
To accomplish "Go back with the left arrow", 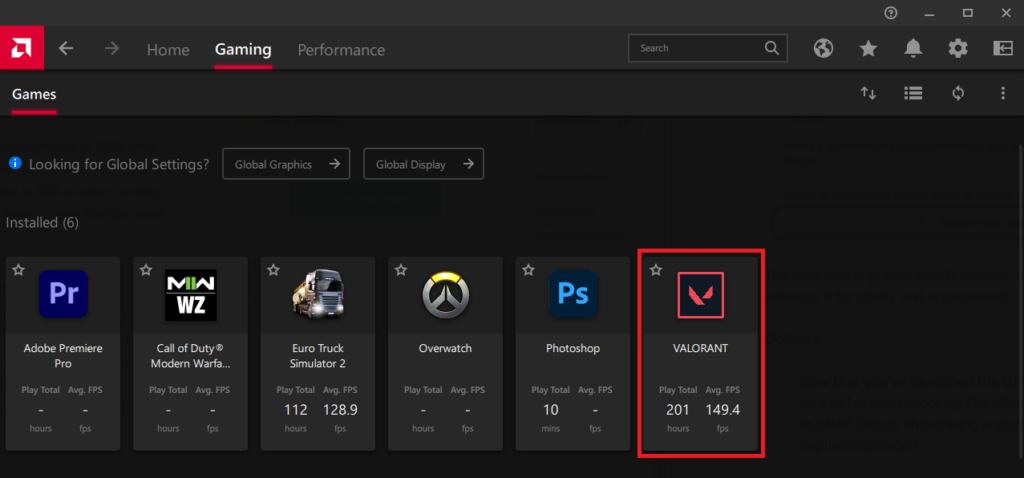I will 66,49.
